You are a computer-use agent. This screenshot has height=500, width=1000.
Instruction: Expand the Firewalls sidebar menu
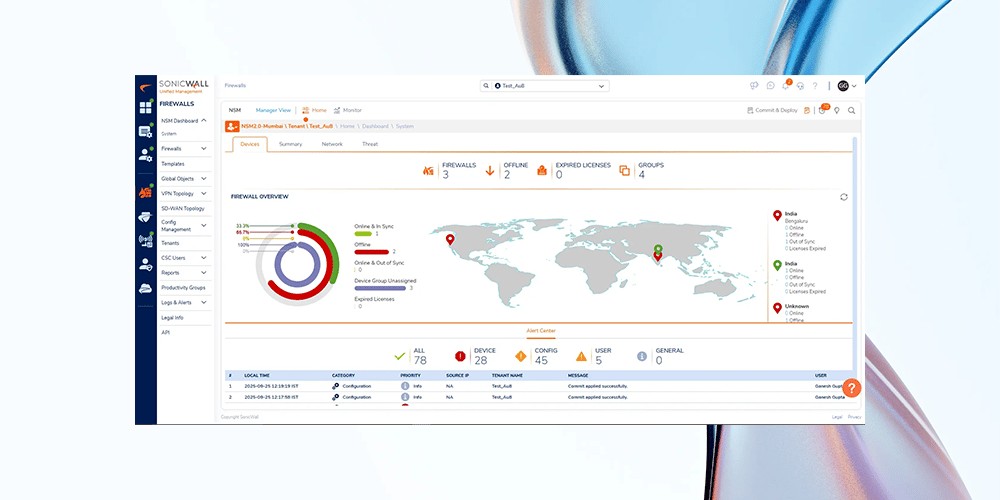click(203, 149)
